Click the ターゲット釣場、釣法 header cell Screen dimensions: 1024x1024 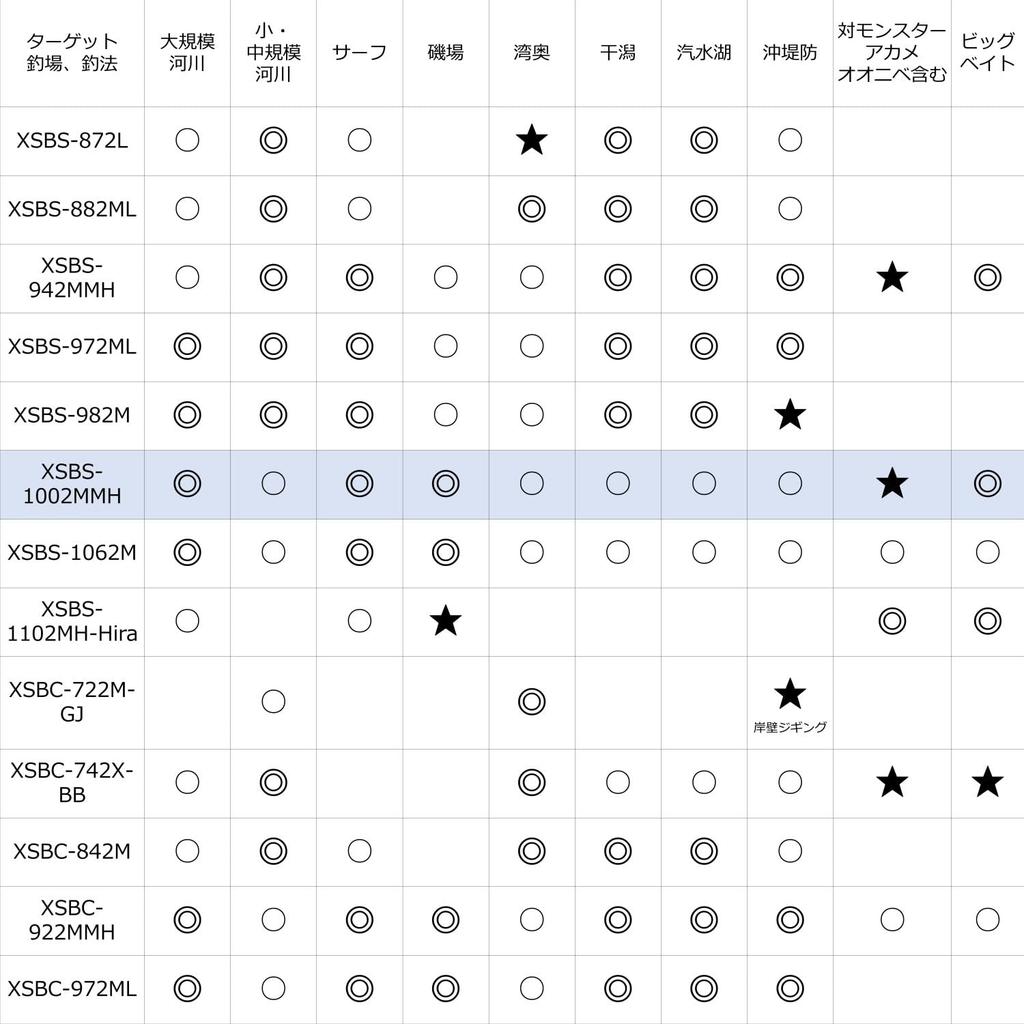[x=72, y=52]
